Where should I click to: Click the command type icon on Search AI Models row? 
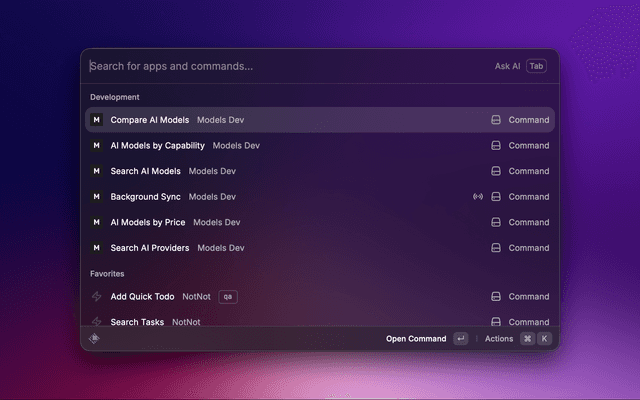point(495,171)
